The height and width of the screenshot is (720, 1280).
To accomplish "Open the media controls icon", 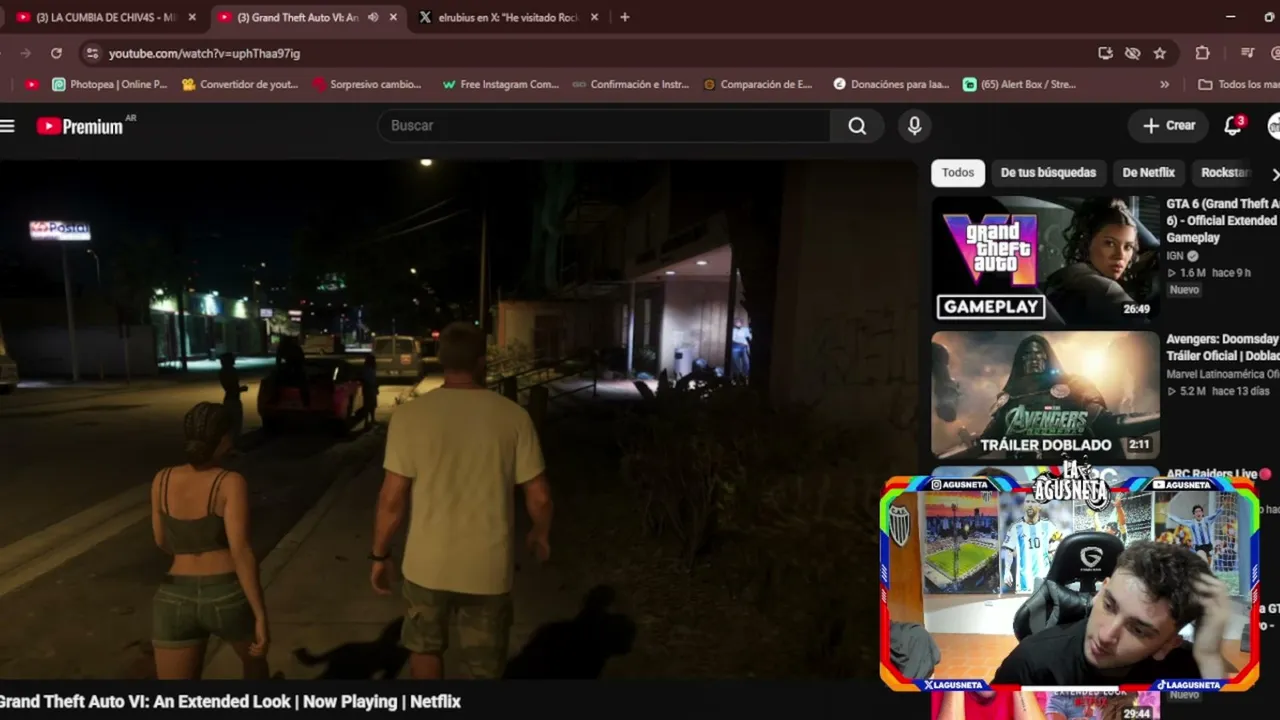I will 1247,53.
